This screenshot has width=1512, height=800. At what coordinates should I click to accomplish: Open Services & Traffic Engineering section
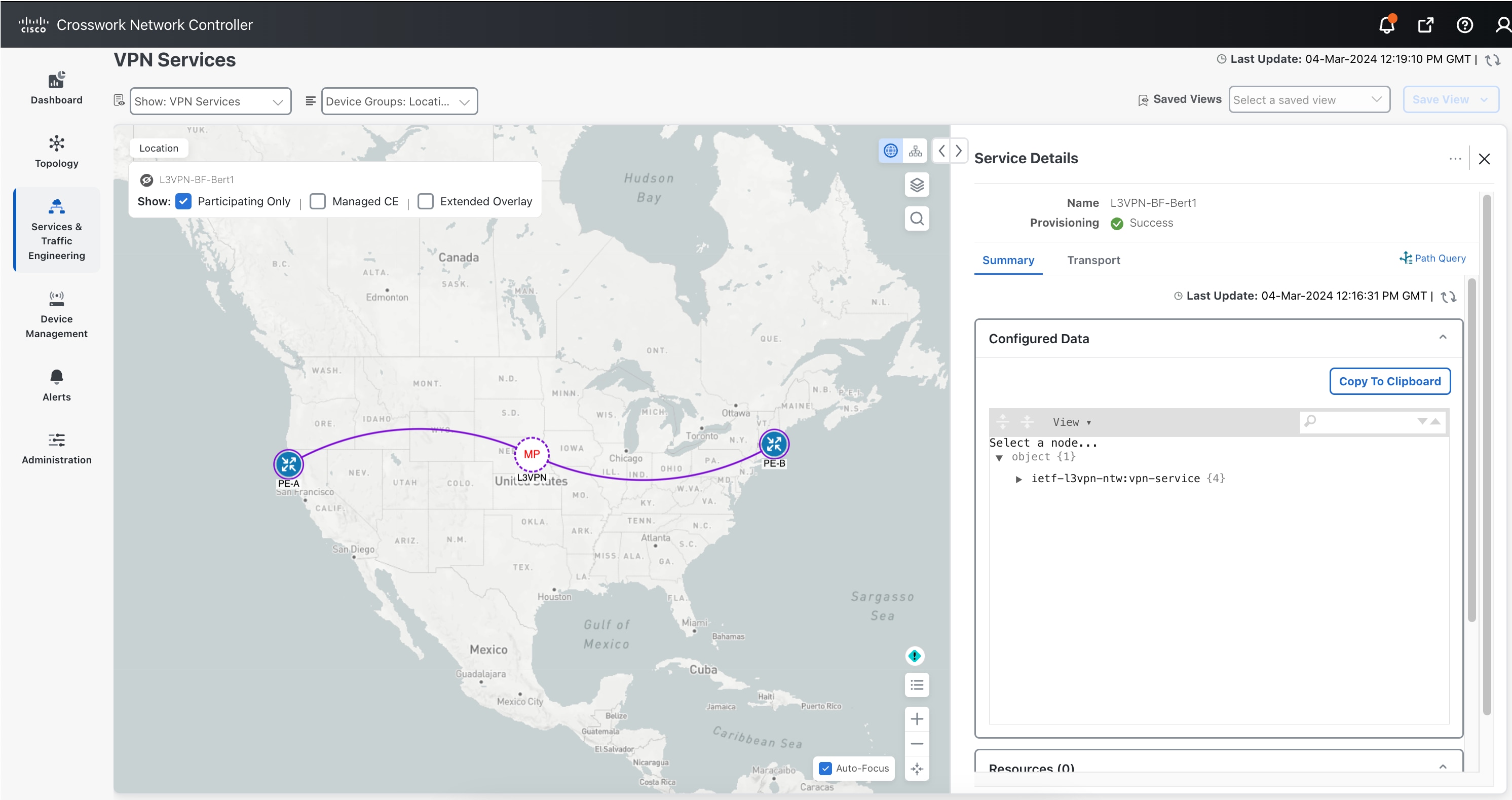click(56, 230)
